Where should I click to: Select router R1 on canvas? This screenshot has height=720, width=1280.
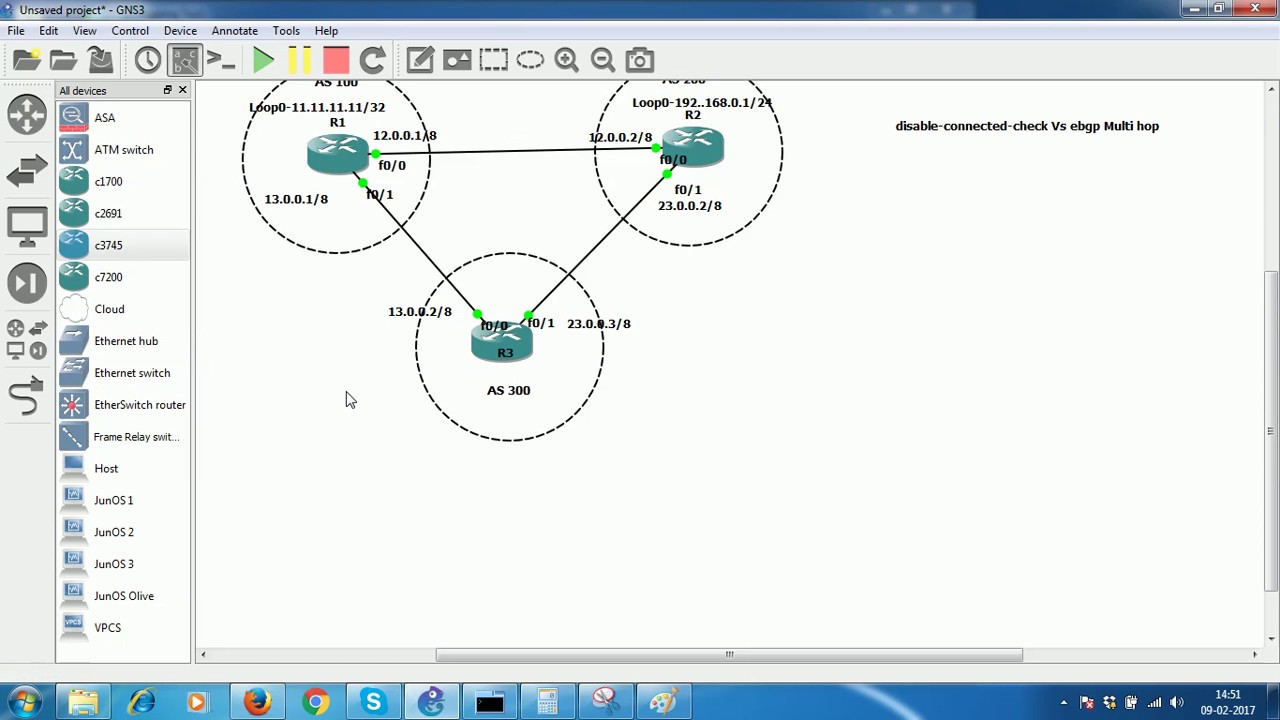coord(337,154)
